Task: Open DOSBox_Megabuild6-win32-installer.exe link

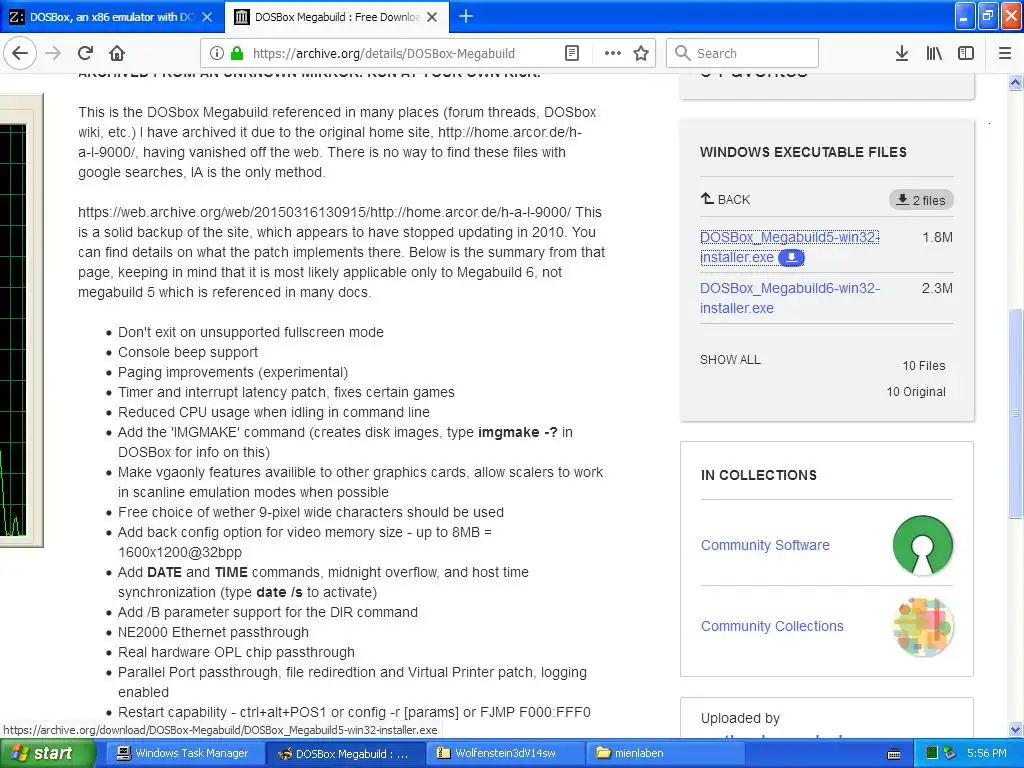Action: pos(790,298)
